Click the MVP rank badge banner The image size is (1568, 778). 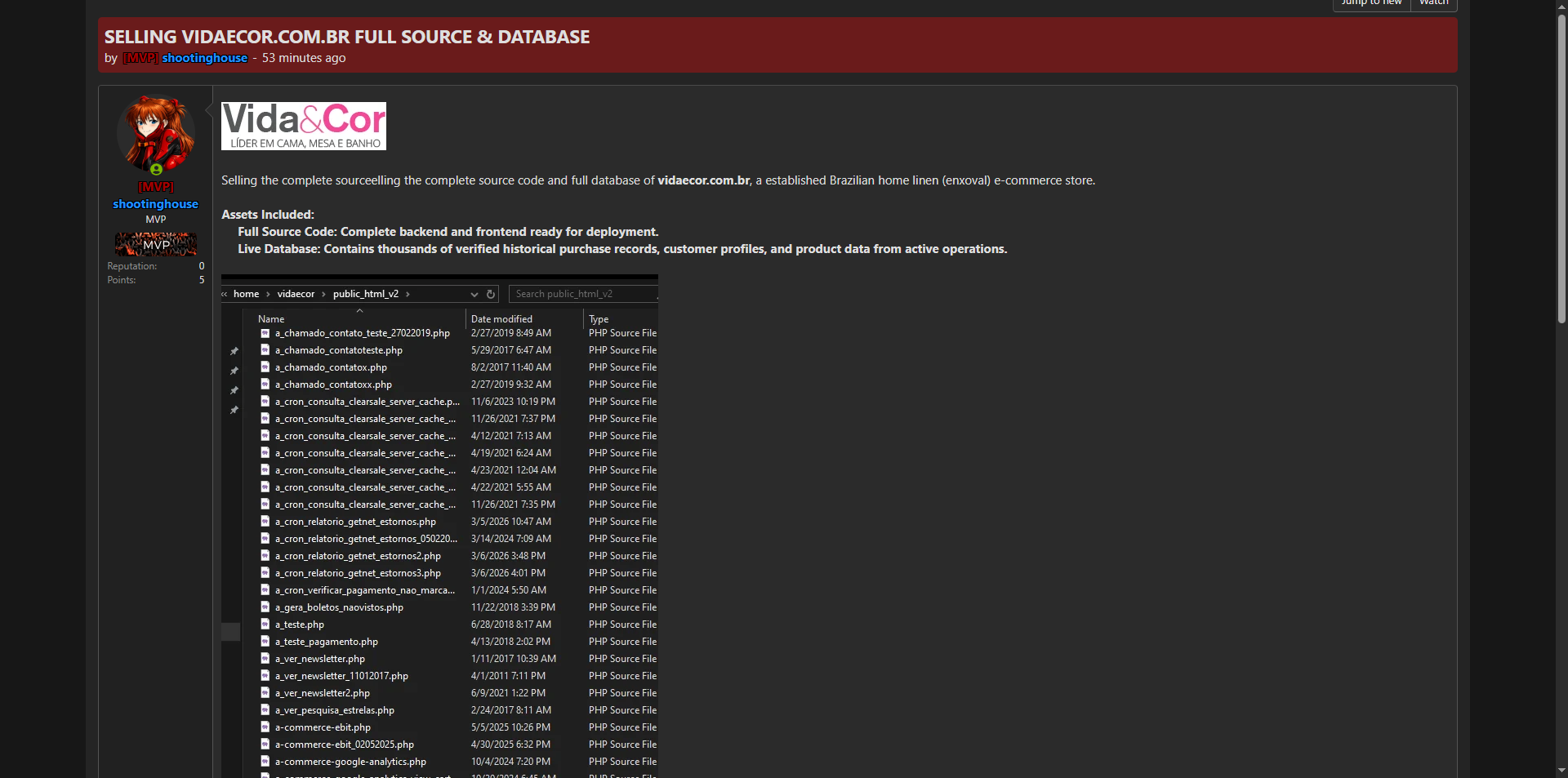coord(156,244)
